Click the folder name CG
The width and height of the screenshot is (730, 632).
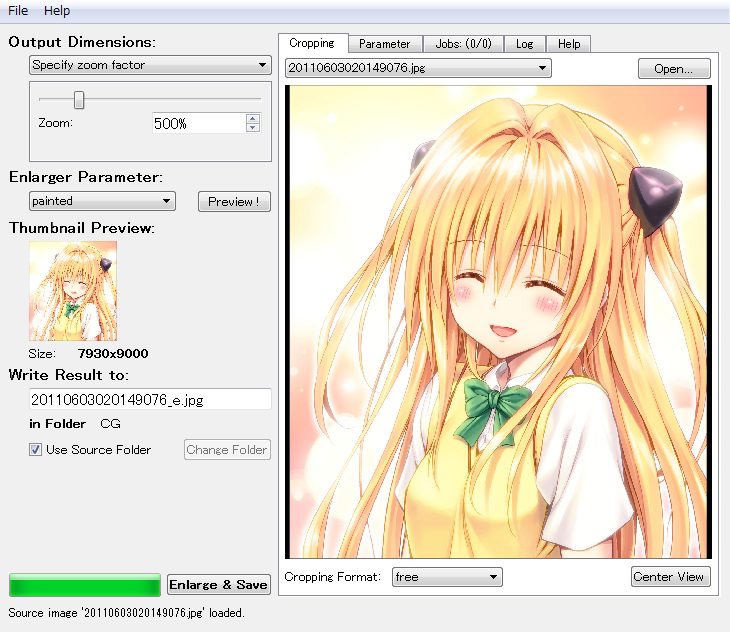[110, 424]
